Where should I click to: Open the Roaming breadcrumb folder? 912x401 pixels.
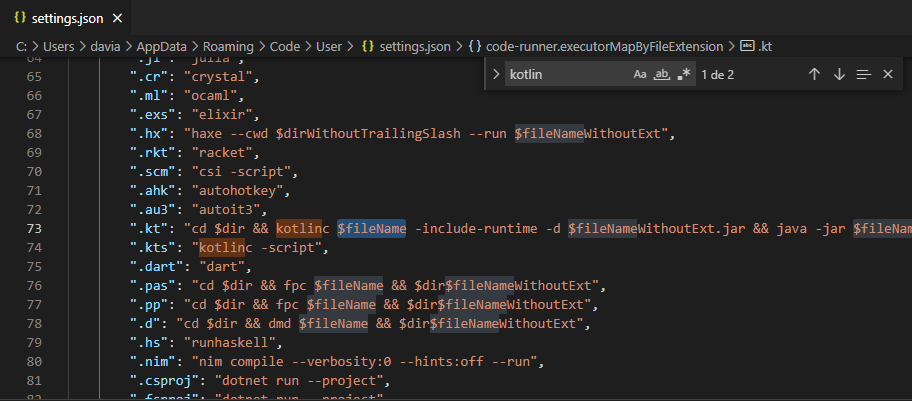[x=228, y=47]
